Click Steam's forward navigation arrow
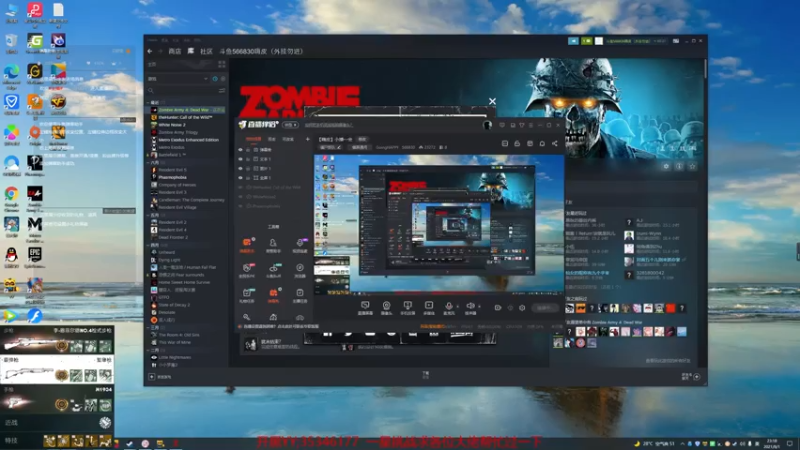Image resolution: width=800 pixels, height=450 pixels. pyautogui.click(x=160, y=51)
